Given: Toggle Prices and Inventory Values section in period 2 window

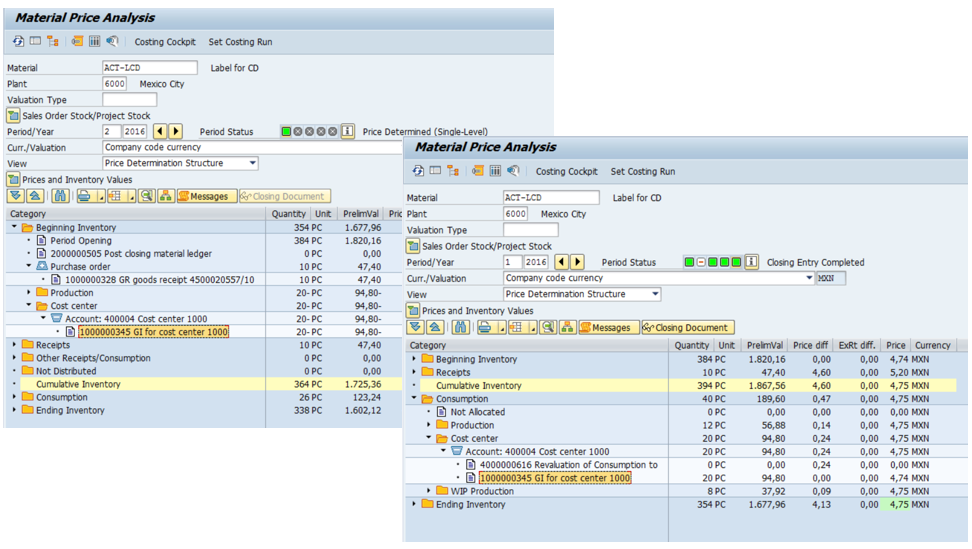Looking at the screenshot, I should 13,180.
